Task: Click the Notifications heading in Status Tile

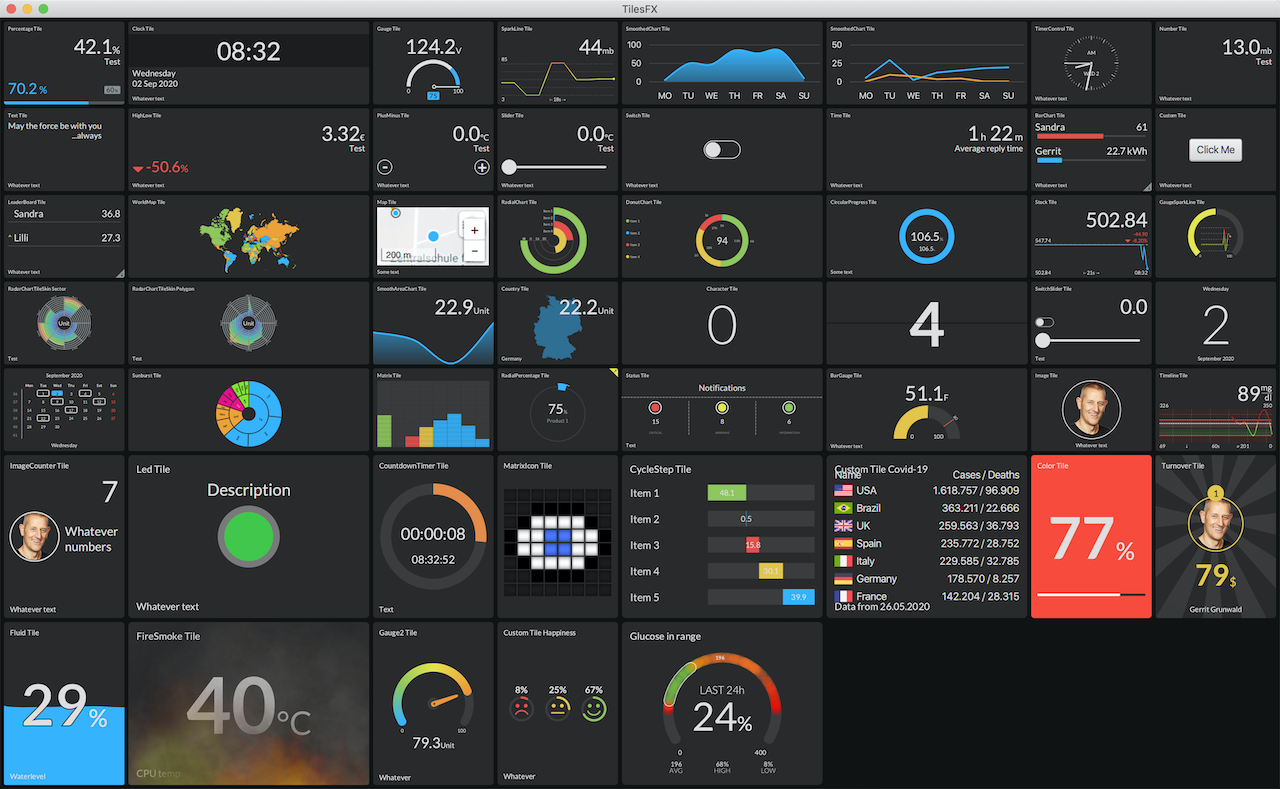Action: (722, 388)
